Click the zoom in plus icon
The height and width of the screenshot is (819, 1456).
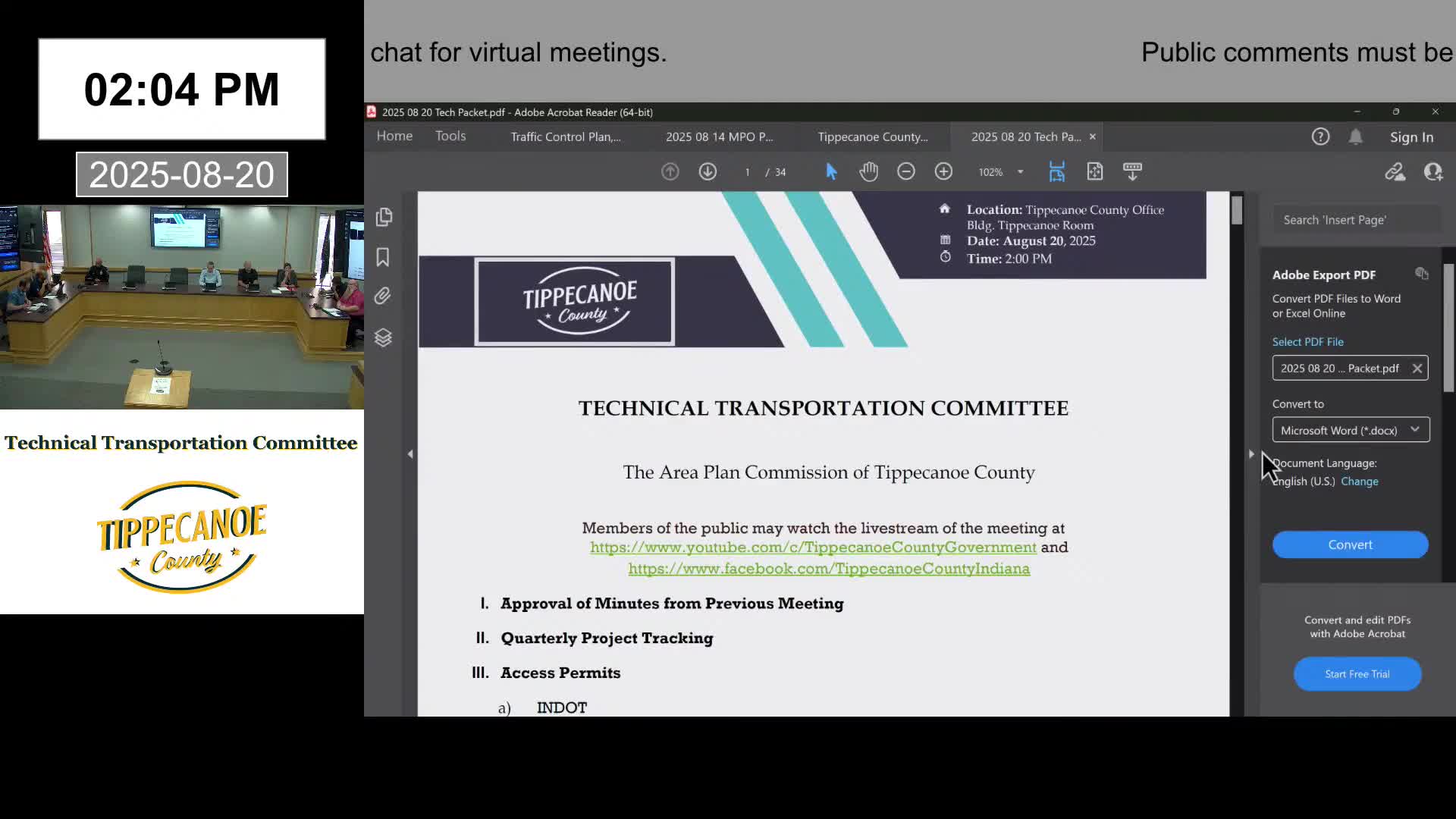[943, 172]
